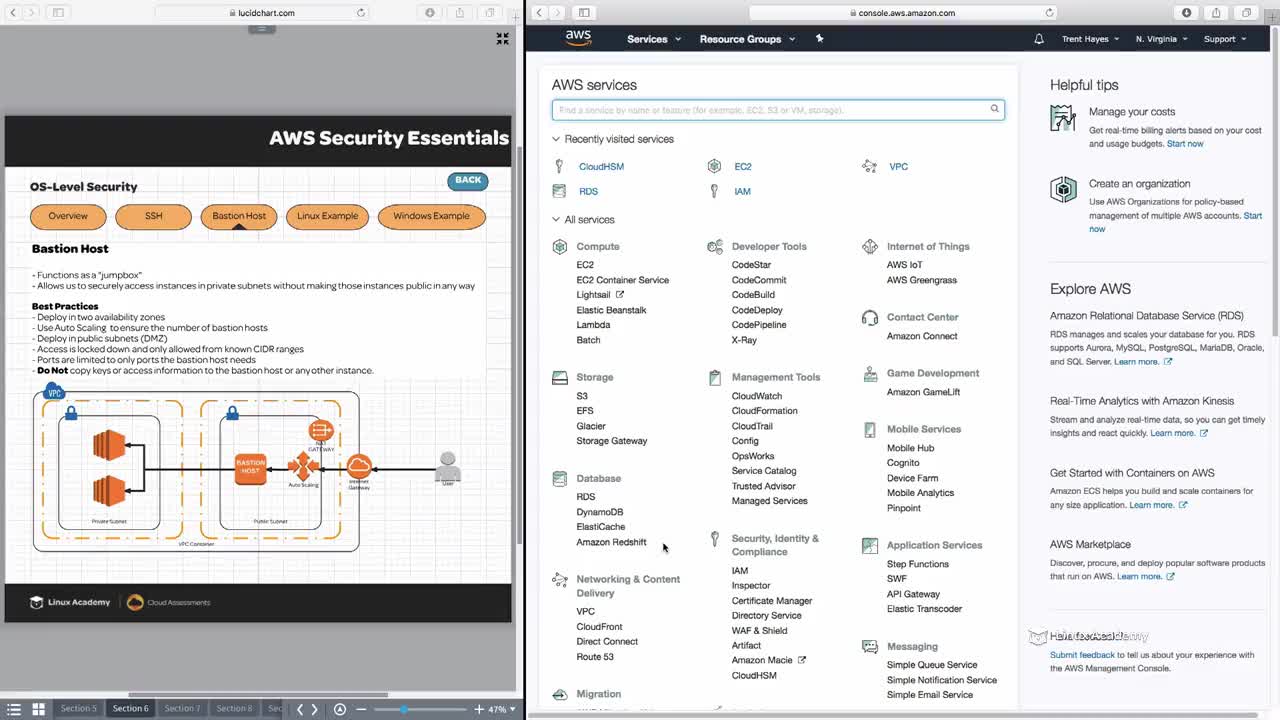Click share icon in the Lucidchart Safari window
The height and width of the screenshot is (720, 1280).
tap(460, 13)
